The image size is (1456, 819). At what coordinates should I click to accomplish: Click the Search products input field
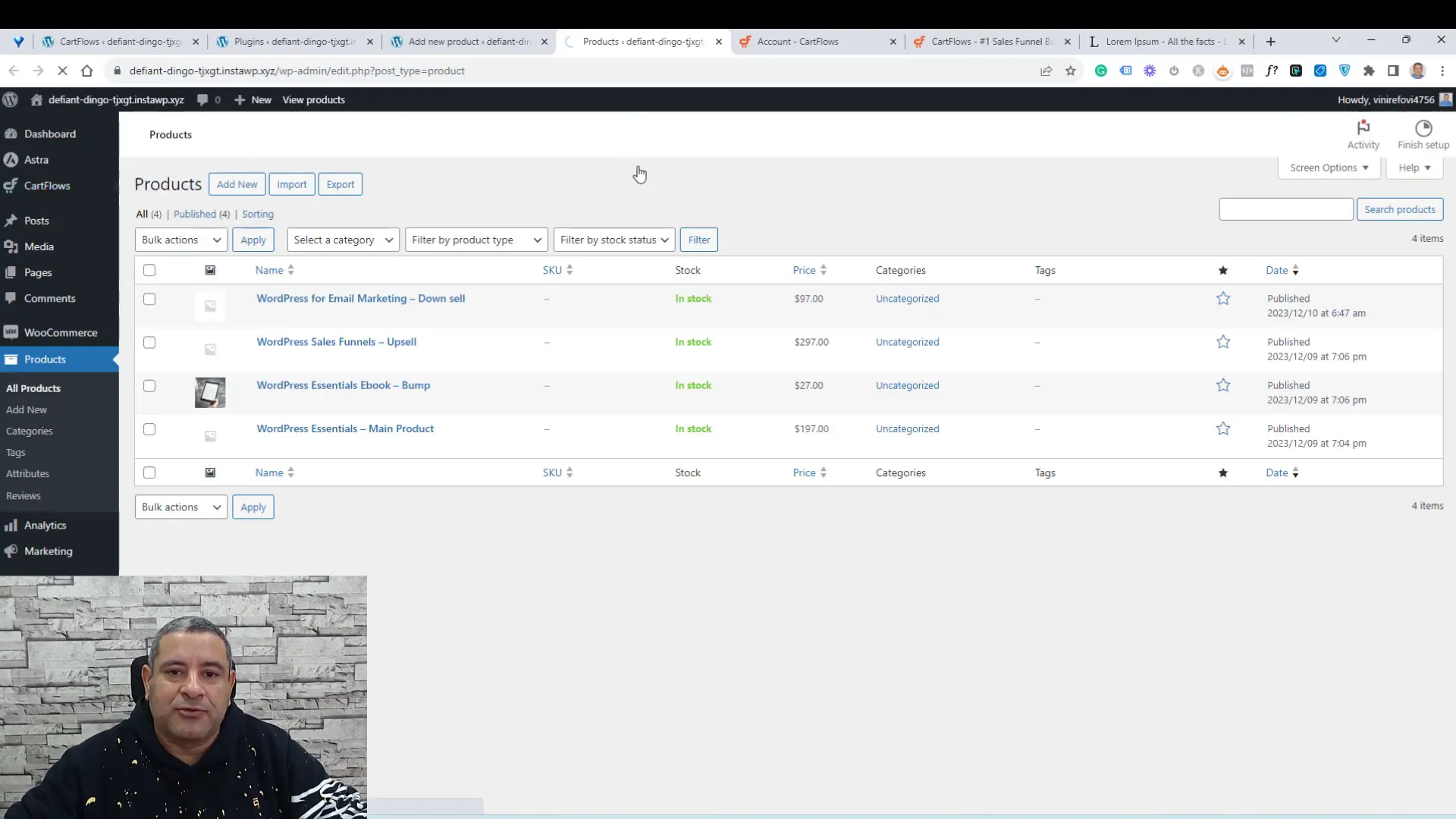tap(1287, 209)
